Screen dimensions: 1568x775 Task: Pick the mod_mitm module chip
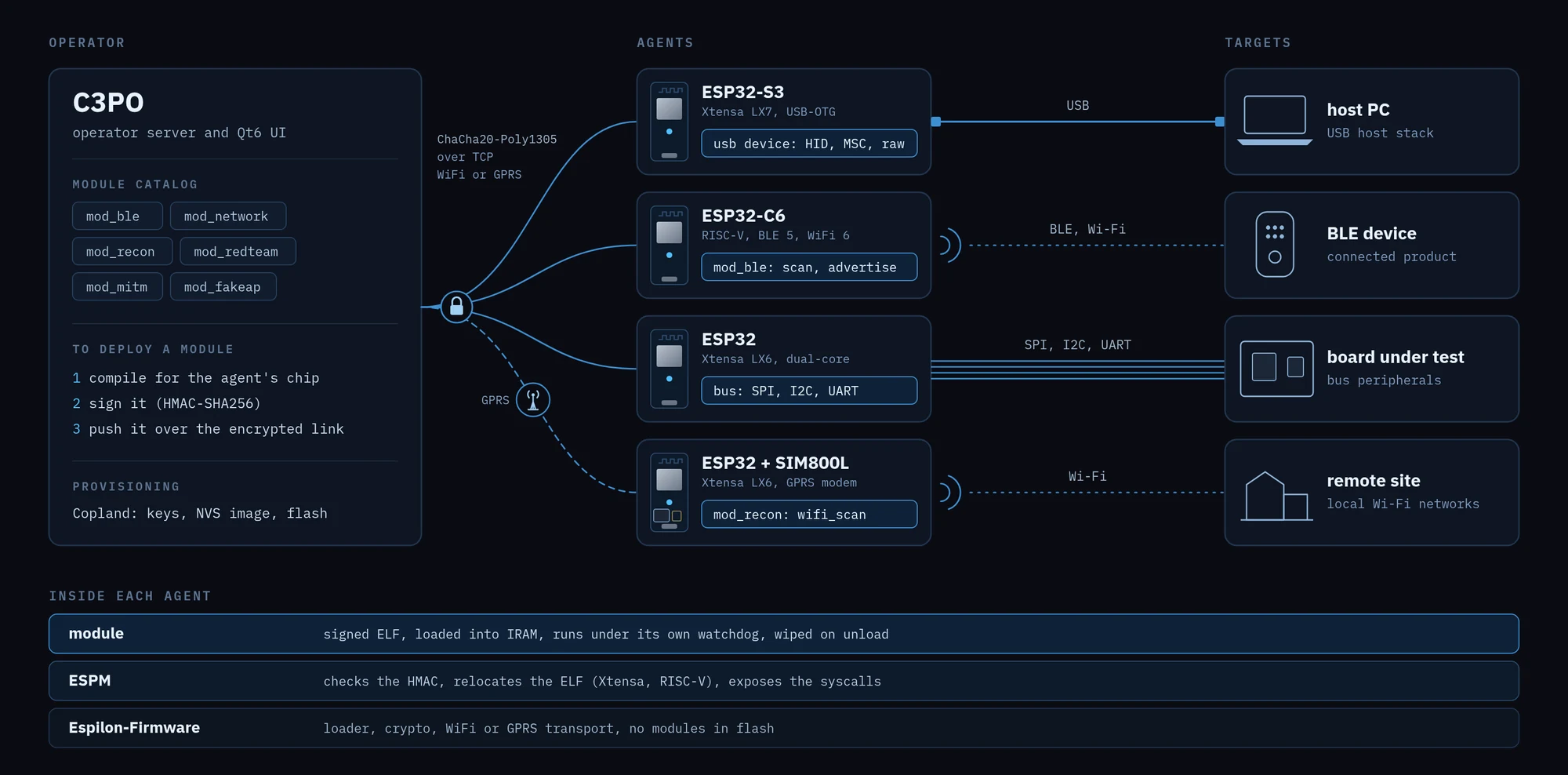(x=118, y=286)
